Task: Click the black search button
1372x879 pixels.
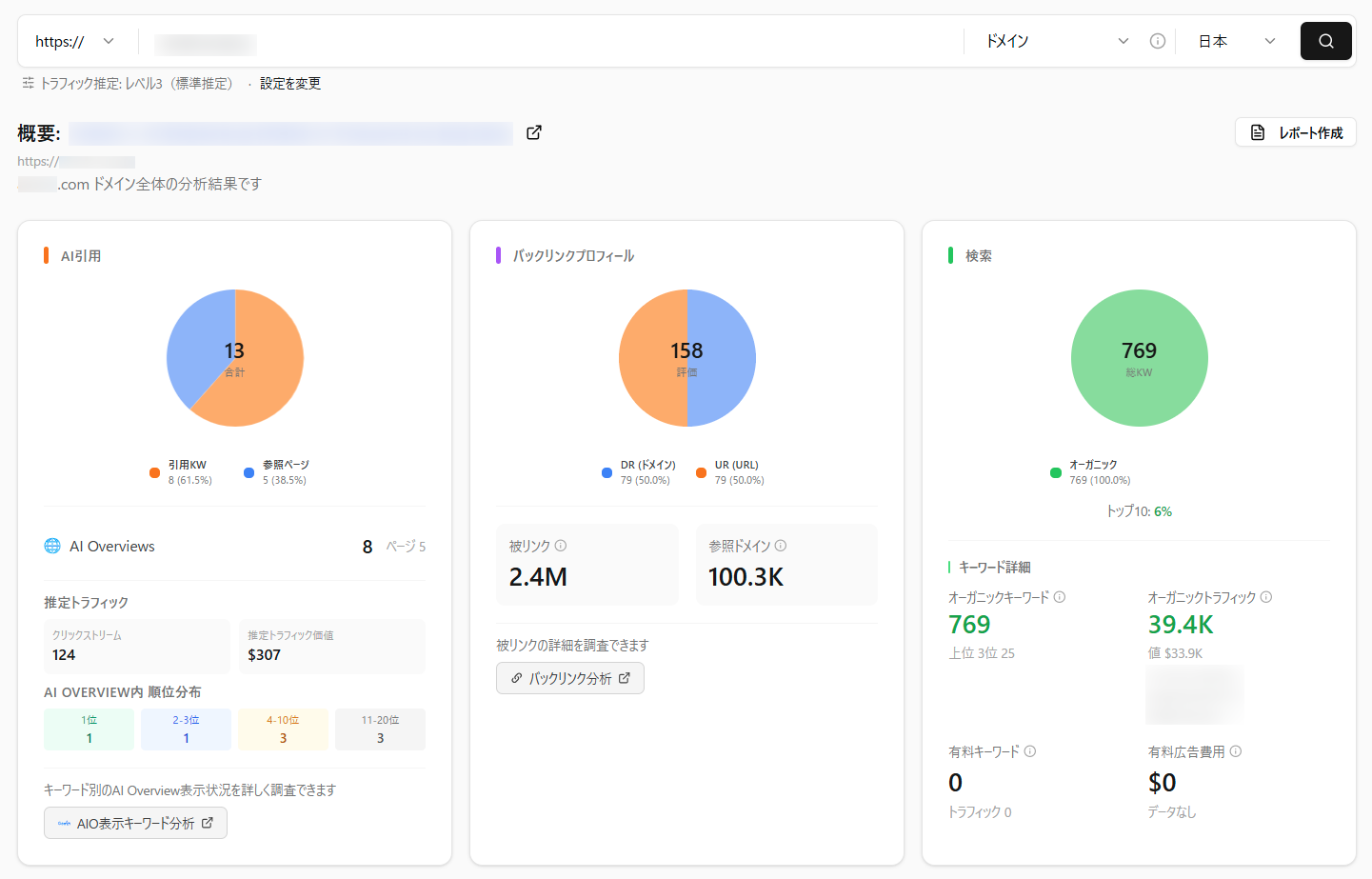Action: (x=1325, y=41)
